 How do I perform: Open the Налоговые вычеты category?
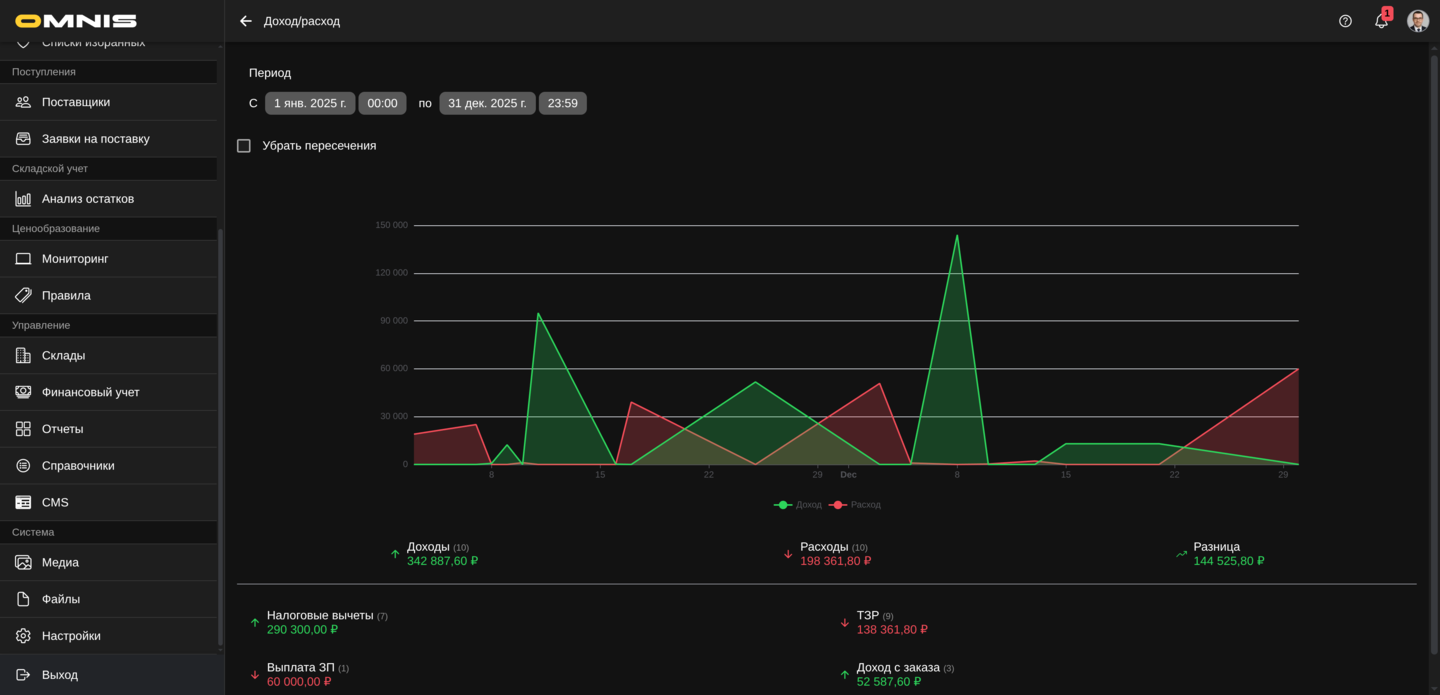pos(319,616)
